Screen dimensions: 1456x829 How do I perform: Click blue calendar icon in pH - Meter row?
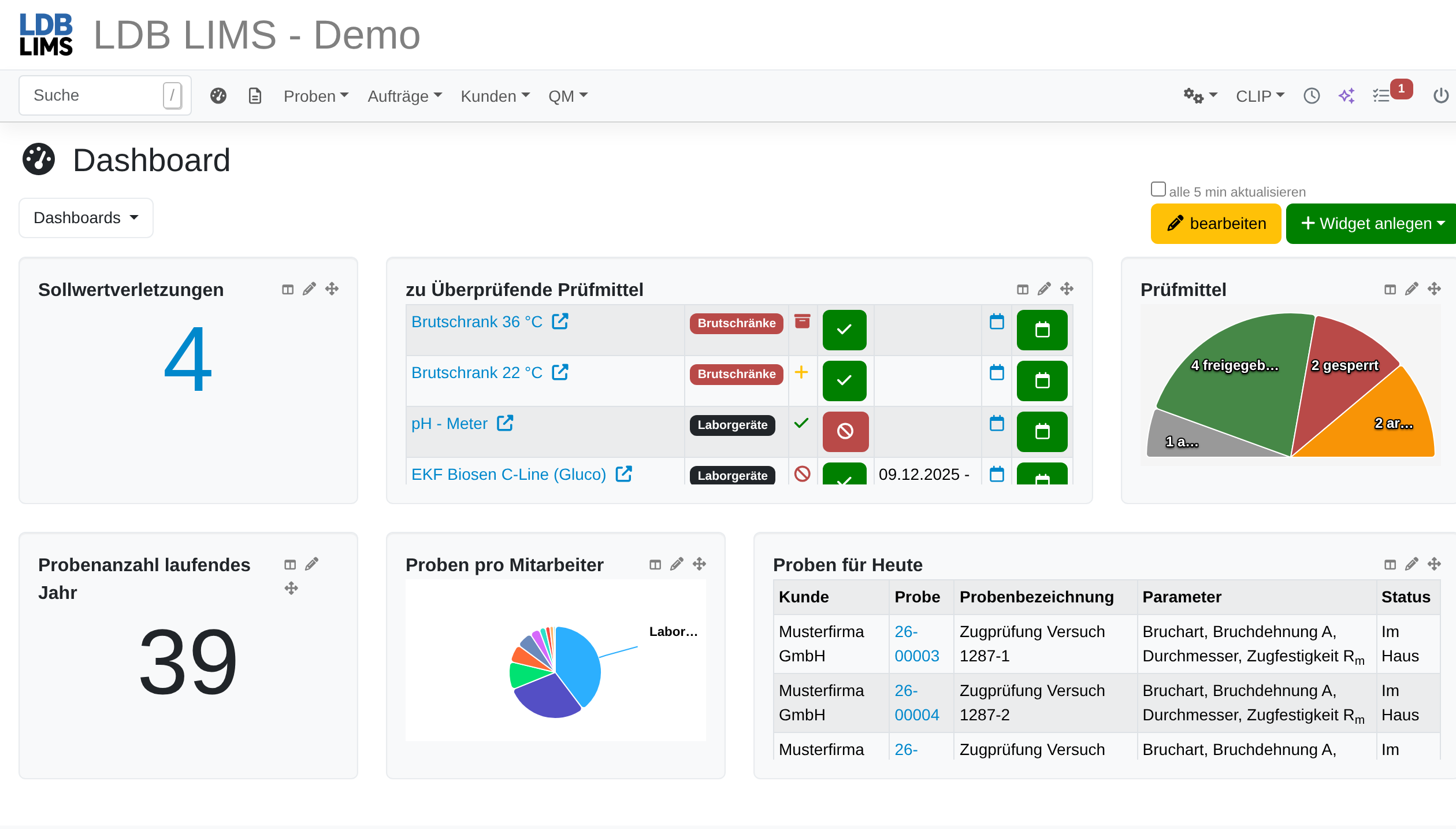pos(997,423)
